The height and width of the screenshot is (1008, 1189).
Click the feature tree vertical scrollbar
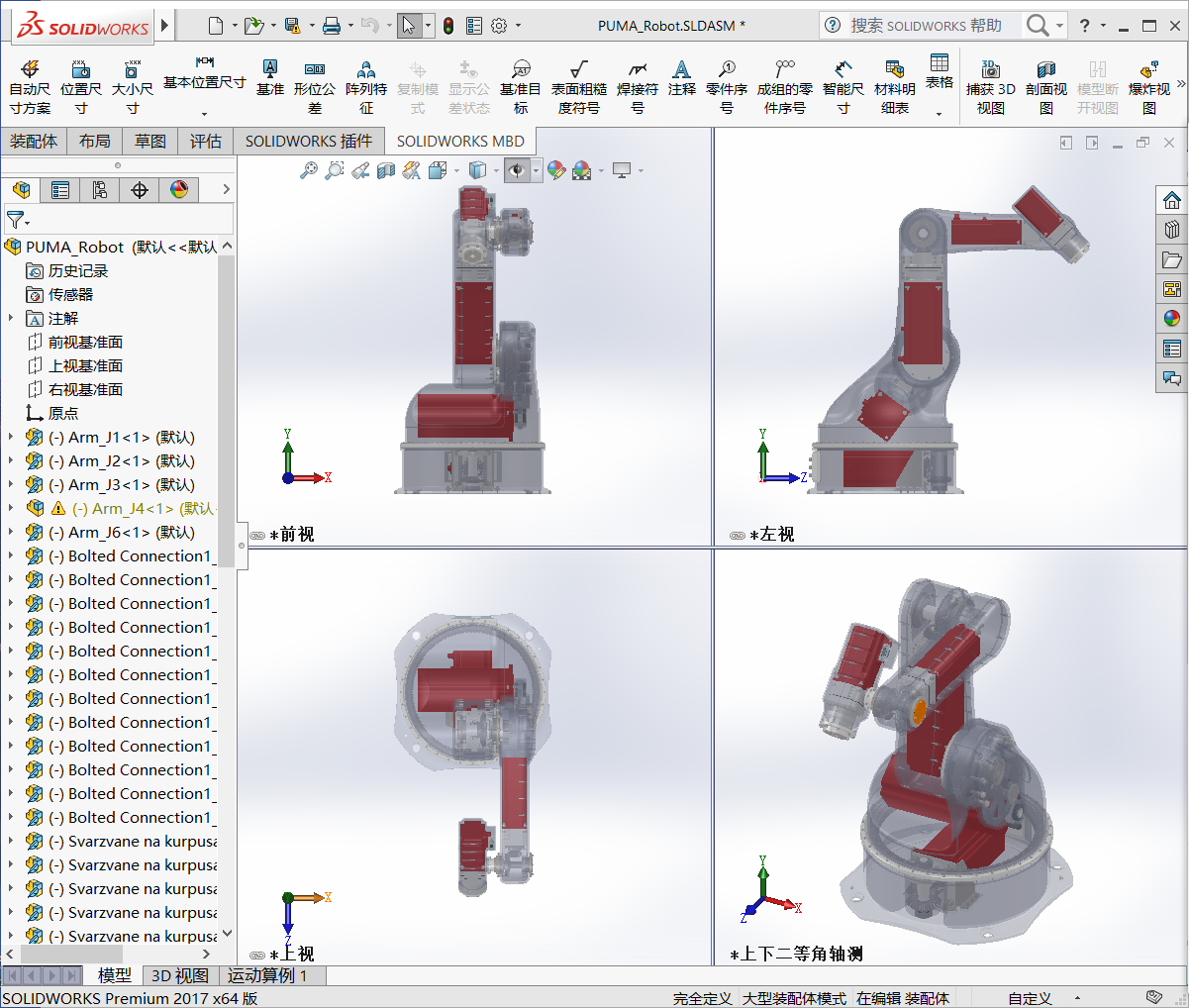(226, 410)
